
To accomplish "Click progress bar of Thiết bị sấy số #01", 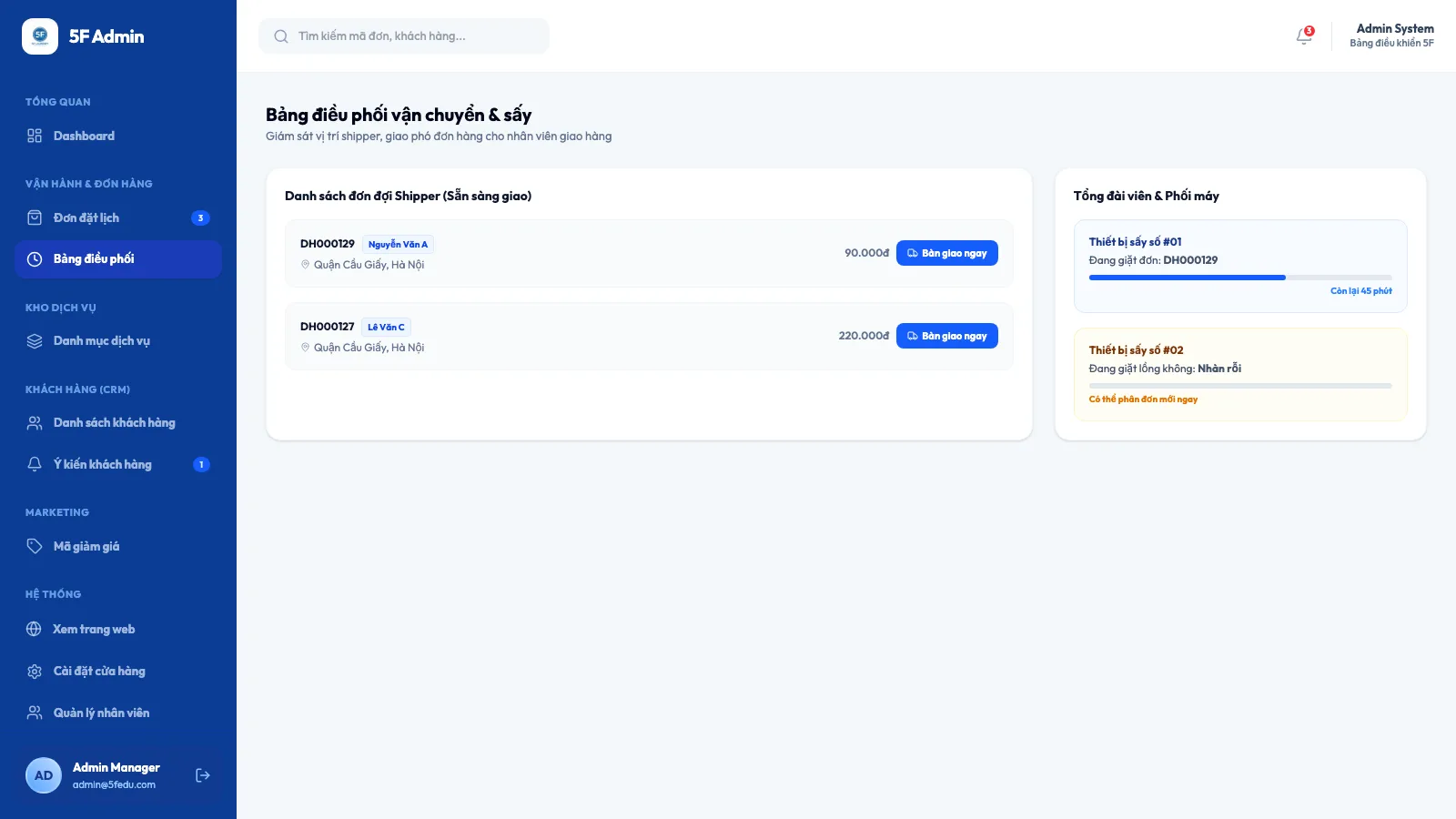I will pos(1240,278).
